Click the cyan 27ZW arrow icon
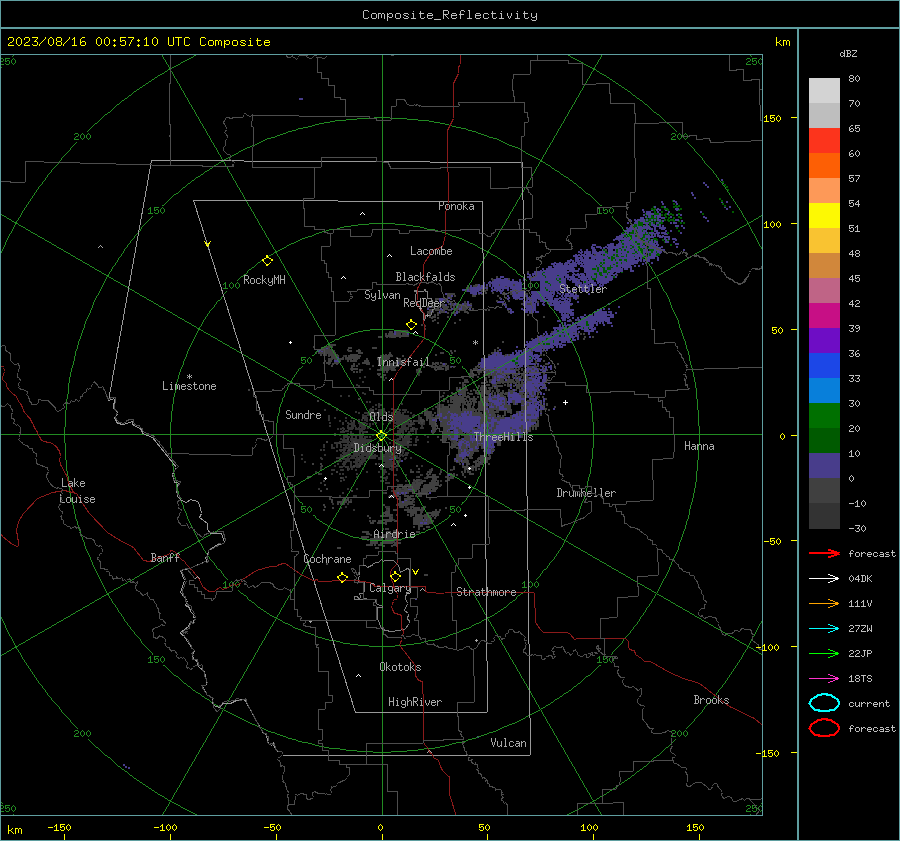Viewport: 900px width, 841px height. 824,629
